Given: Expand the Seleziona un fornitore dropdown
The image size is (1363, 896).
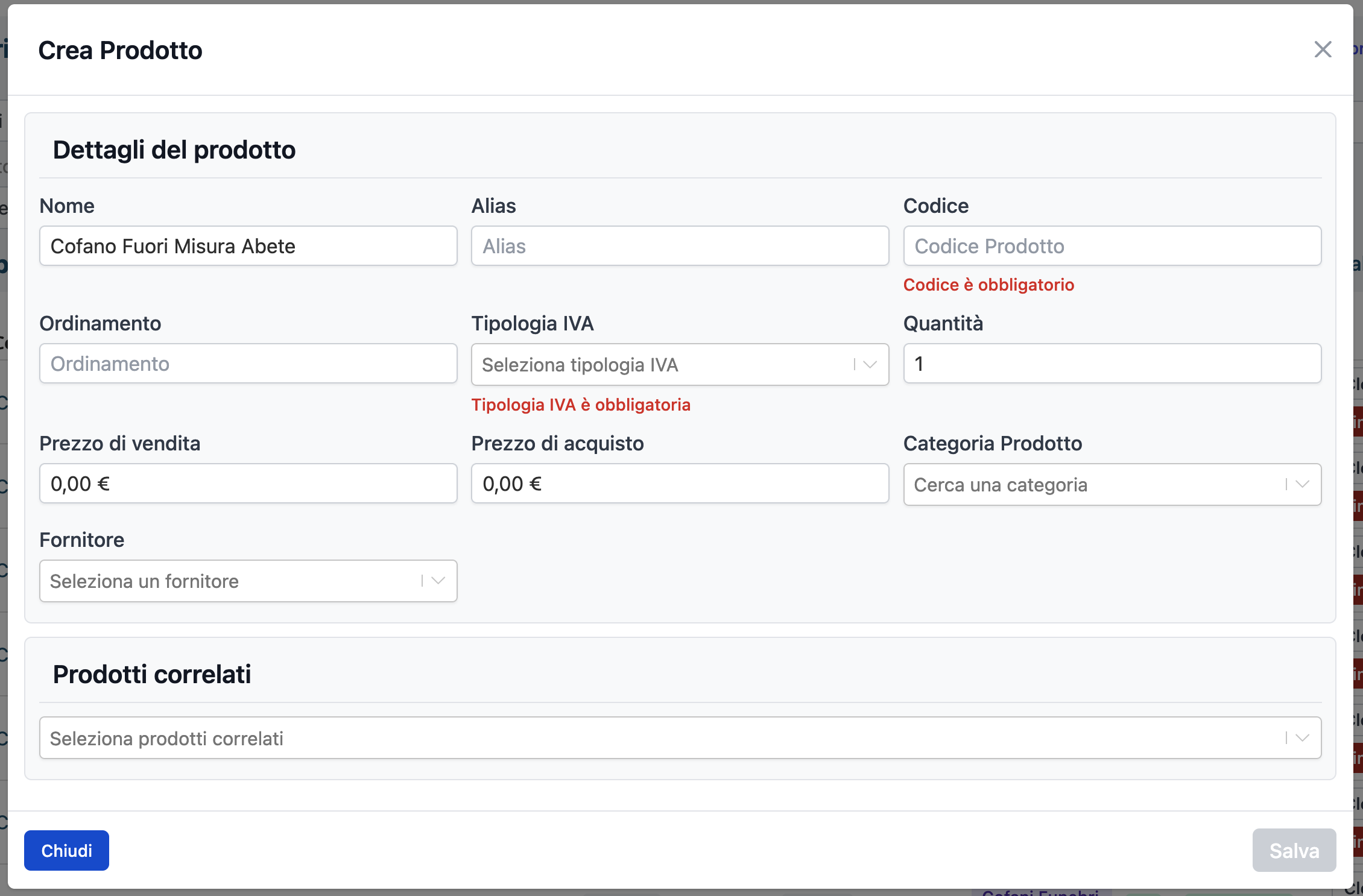Looking at the screenshot, I should click(229, 581).
